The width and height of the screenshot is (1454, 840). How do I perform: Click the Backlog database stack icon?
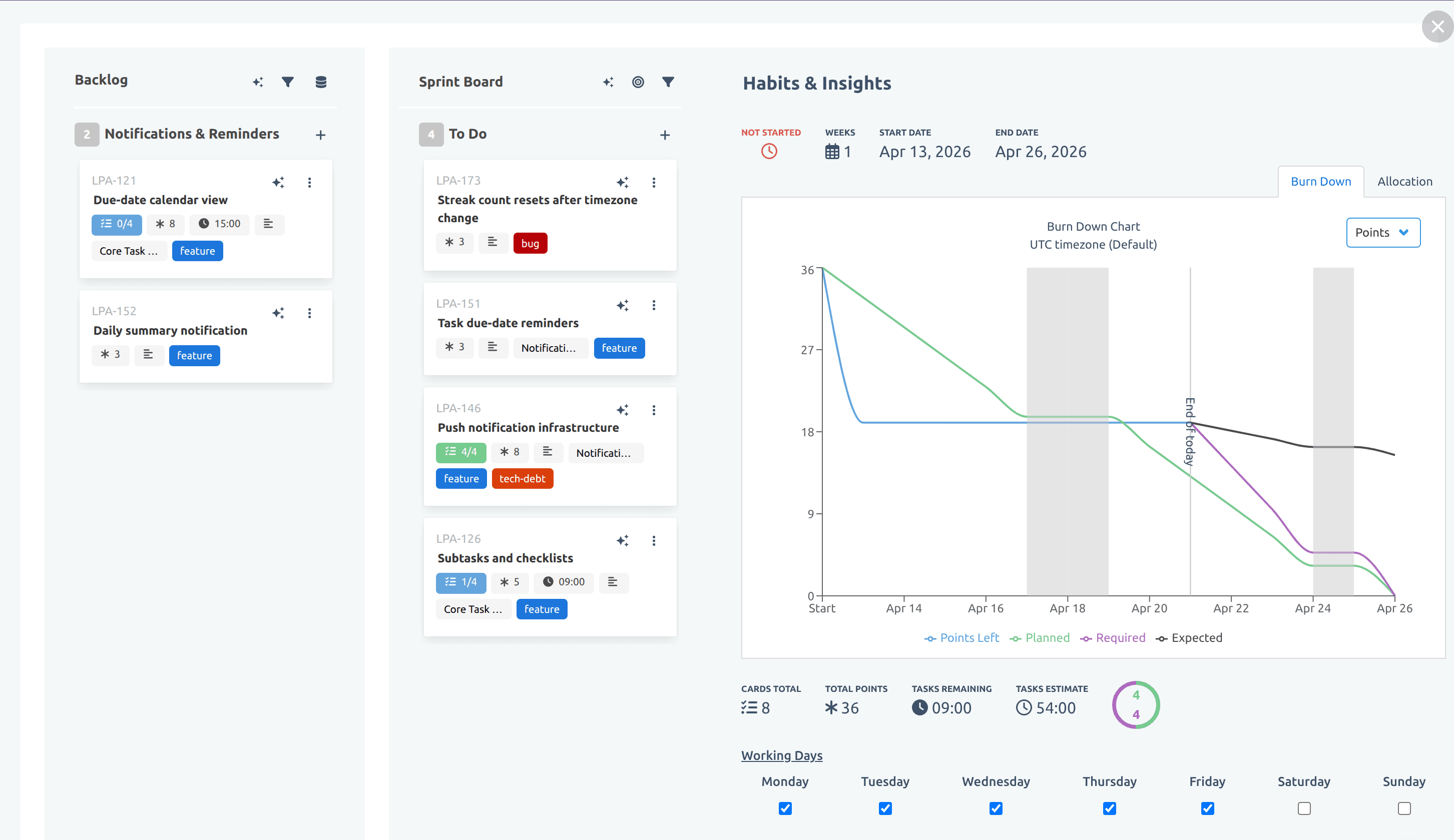coord(321,82)
